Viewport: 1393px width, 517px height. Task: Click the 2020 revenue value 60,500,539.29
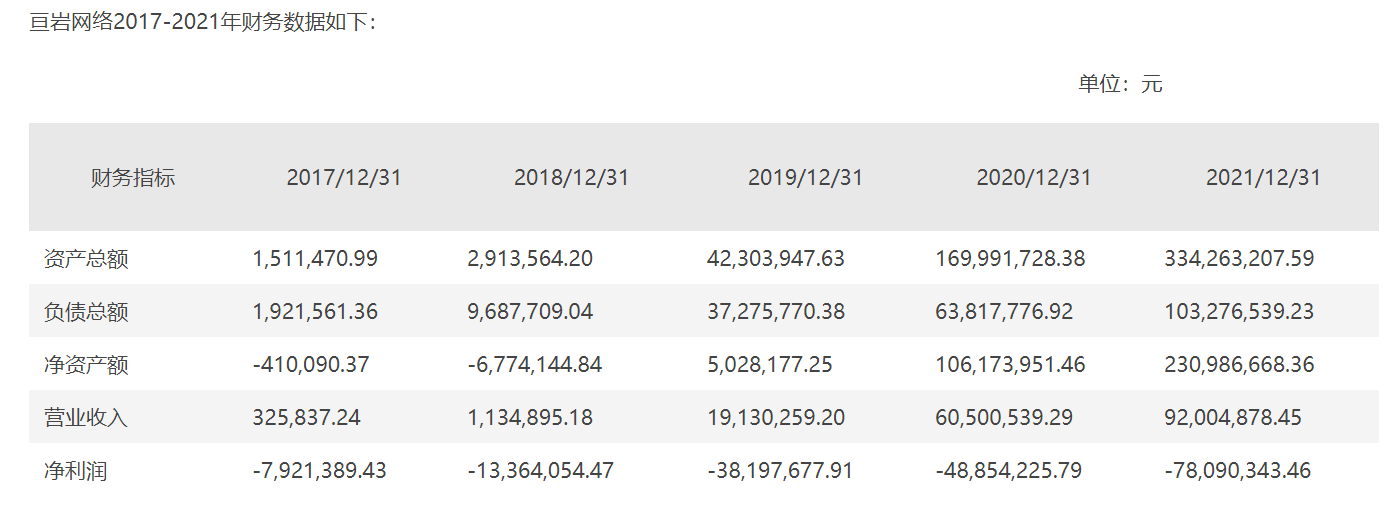coord(1004,417)
